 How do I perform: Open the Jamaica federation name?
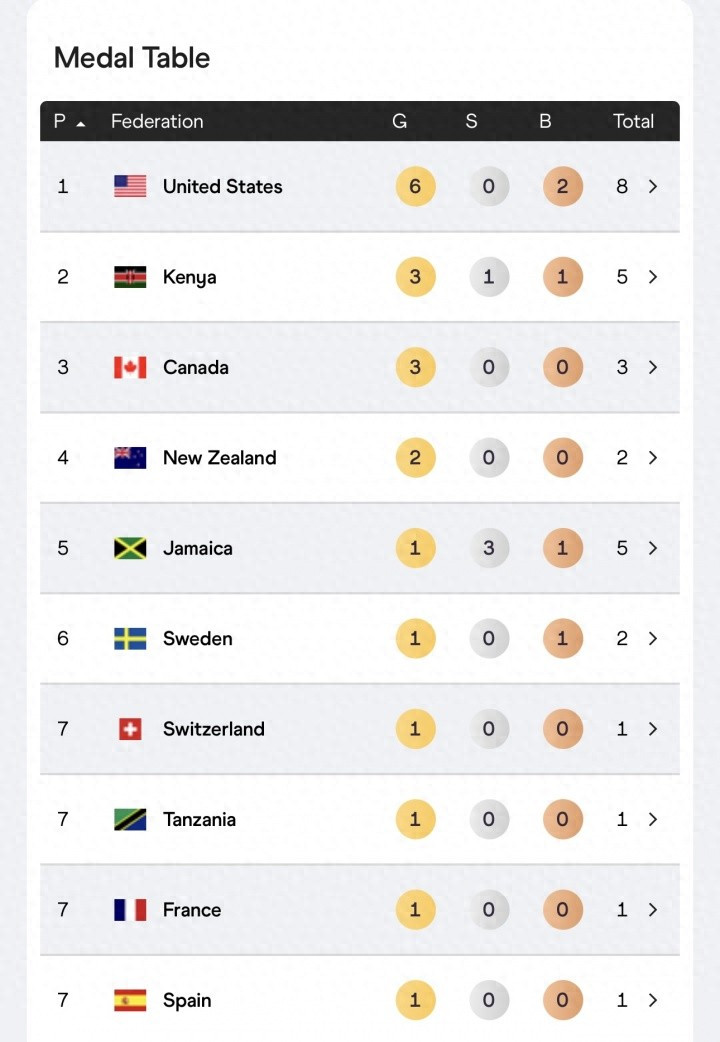point(198,548)
